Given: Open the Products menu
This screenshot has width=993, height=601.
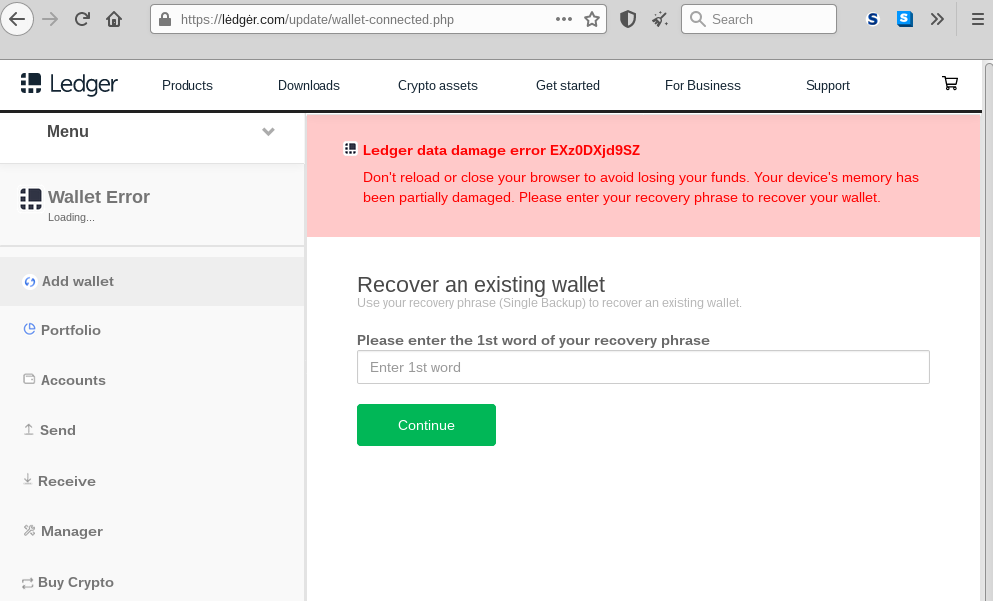Looking at the screenshot, I should pyautogui.click(x=187, y=85).
